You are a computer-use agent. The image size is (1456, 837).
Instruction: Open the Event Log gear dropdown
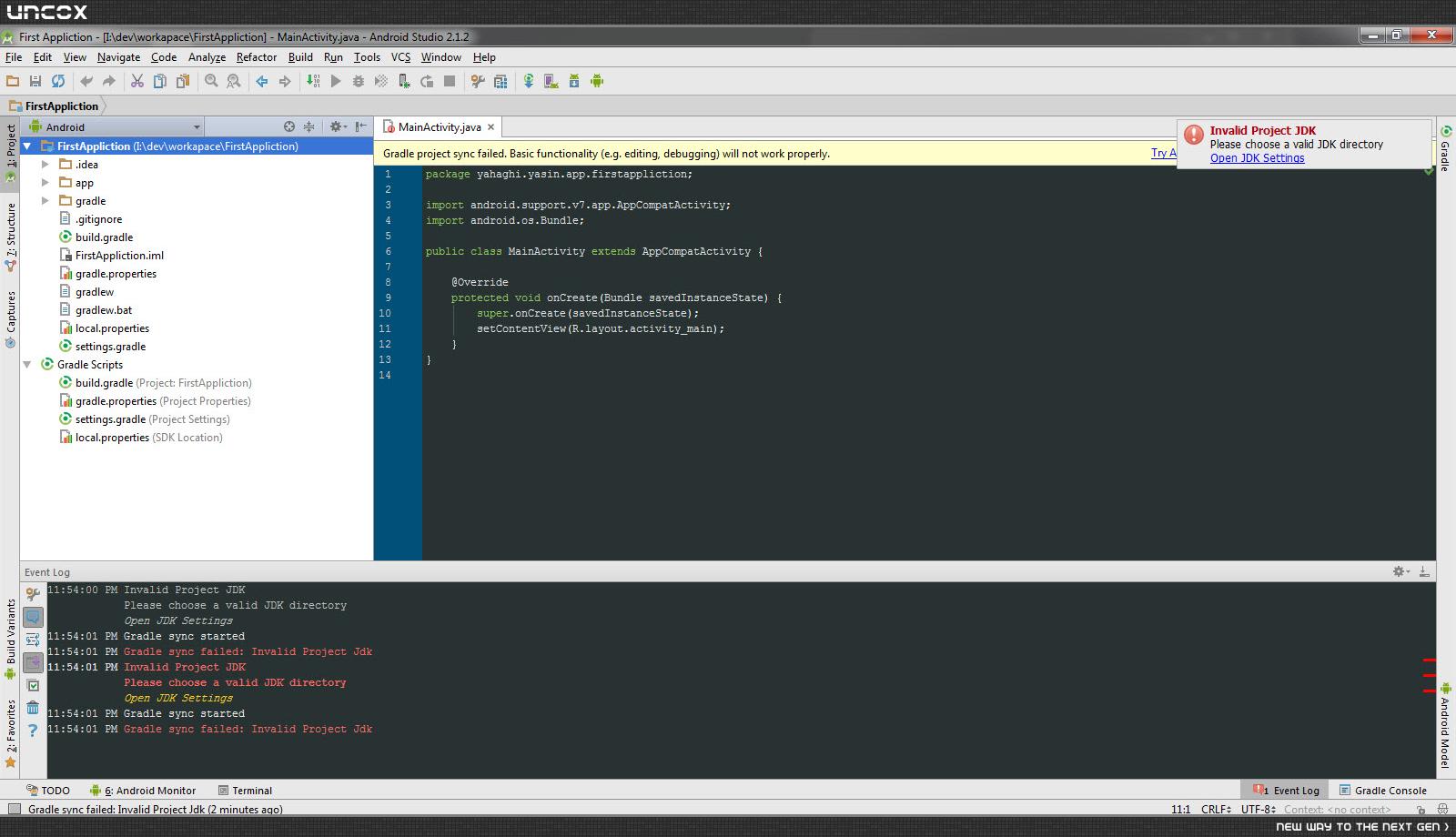tap(1401, 571)
